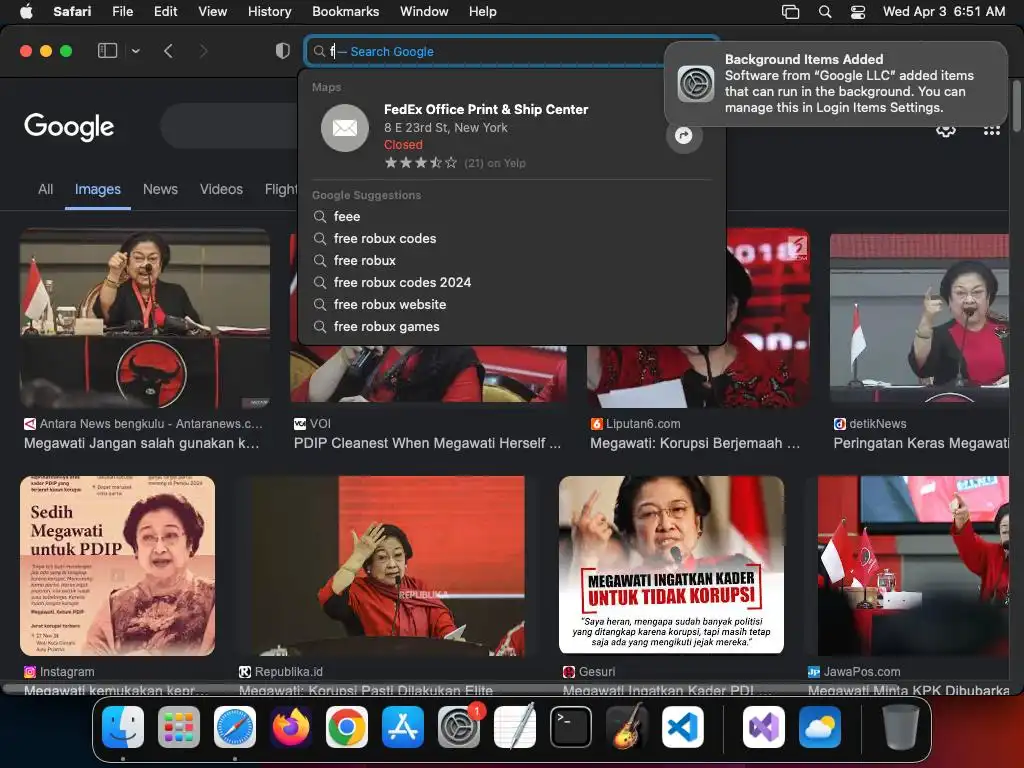
Task: Open the History menu
Action: 269,12
